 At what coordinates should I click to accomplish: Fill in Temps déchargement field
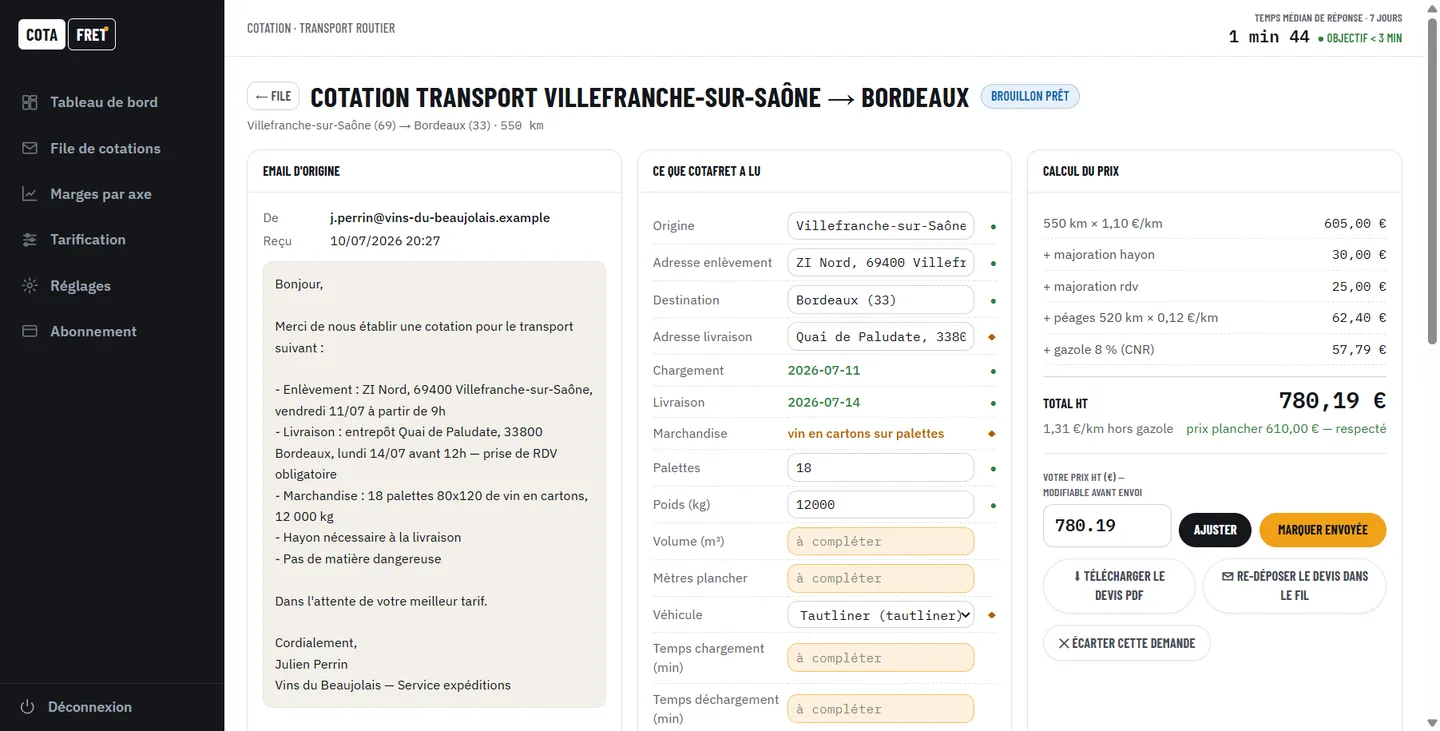click(880, 709)
